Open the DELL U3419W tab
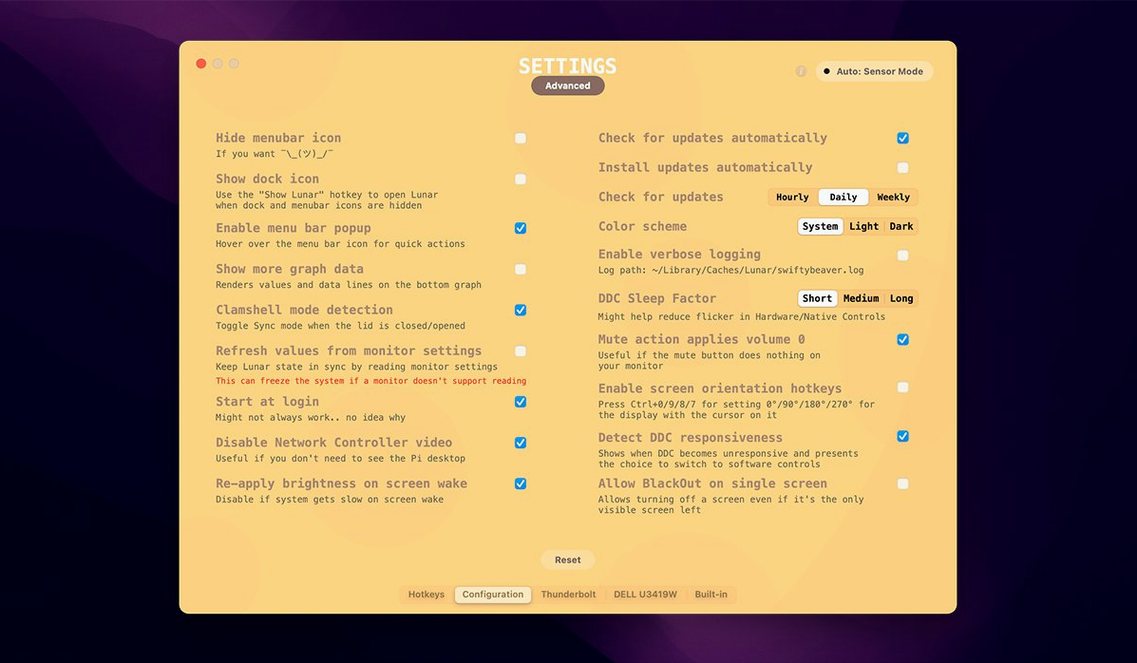This screenshot has height=663, width=1137. pyautogui.click(x=645, y=594)
